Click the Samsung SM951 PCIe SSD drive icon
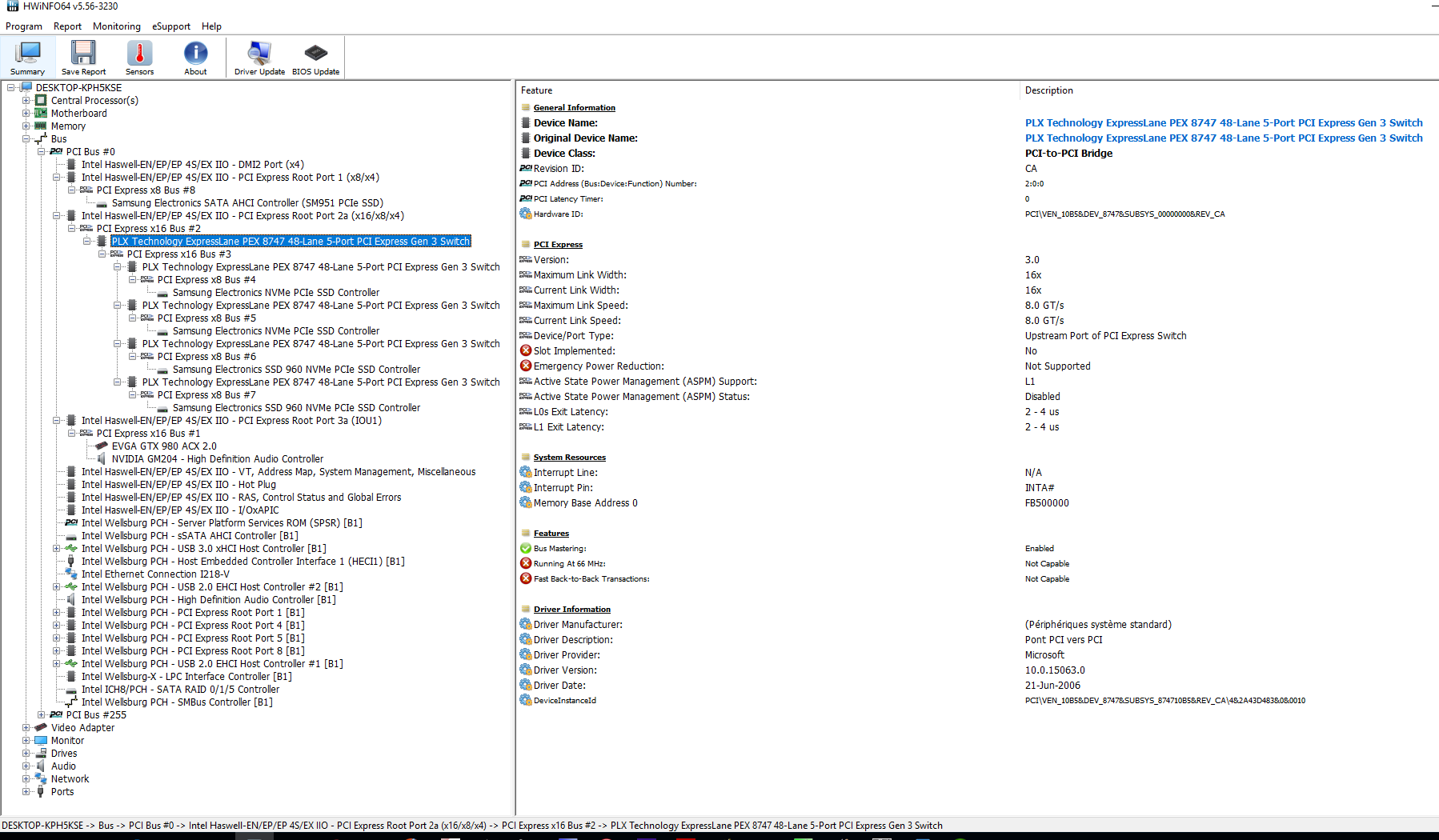This screenshot has height=840, width=1439. tap(102, 203)
